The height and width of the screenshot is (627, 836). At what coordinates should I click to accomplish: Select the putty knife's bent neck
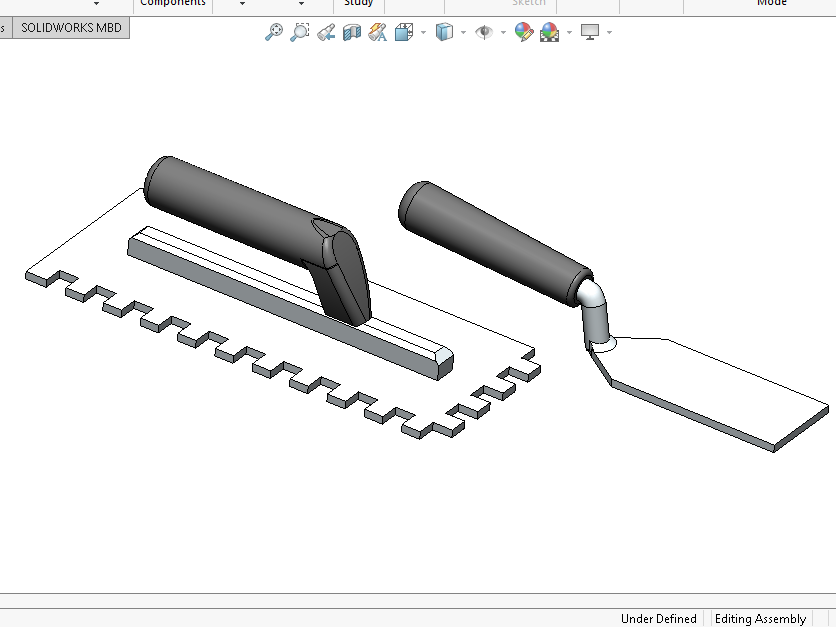(594, 315)
